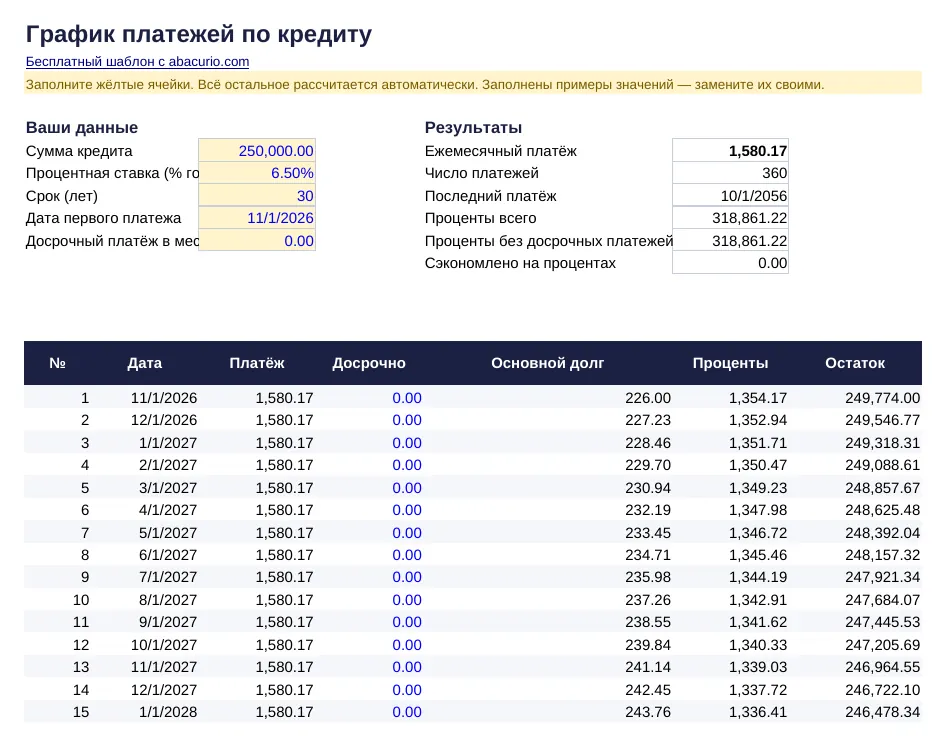Click the page title График платежей по кредиту
946x746 pixels.
click(198, 34)
